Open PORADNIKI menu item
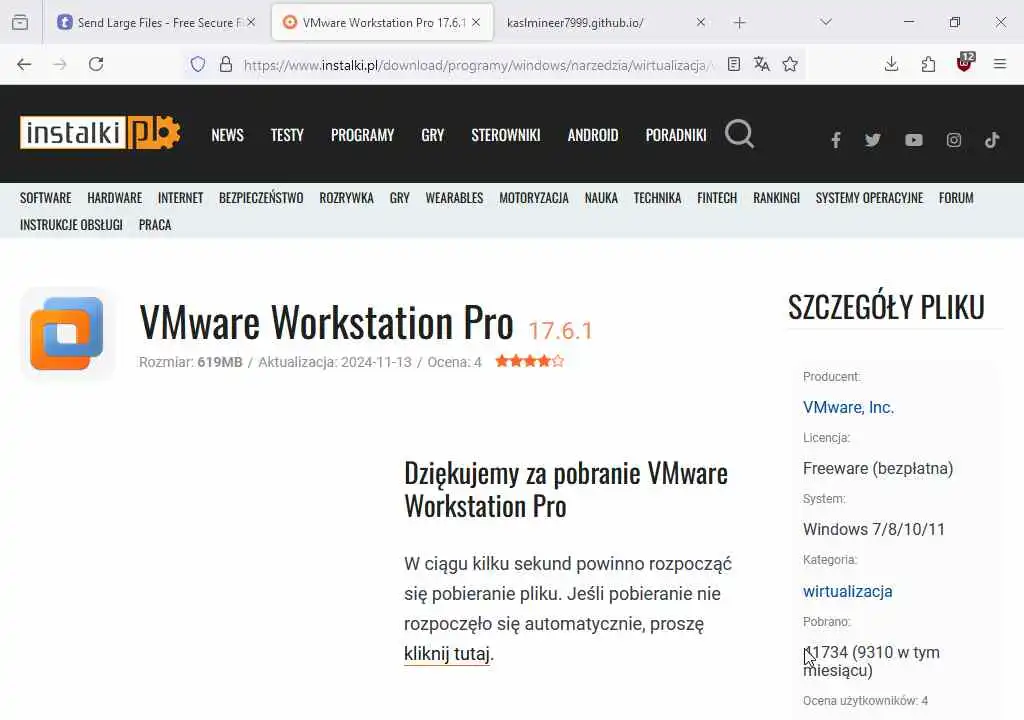1024x720 pixels. pos(676,135)
